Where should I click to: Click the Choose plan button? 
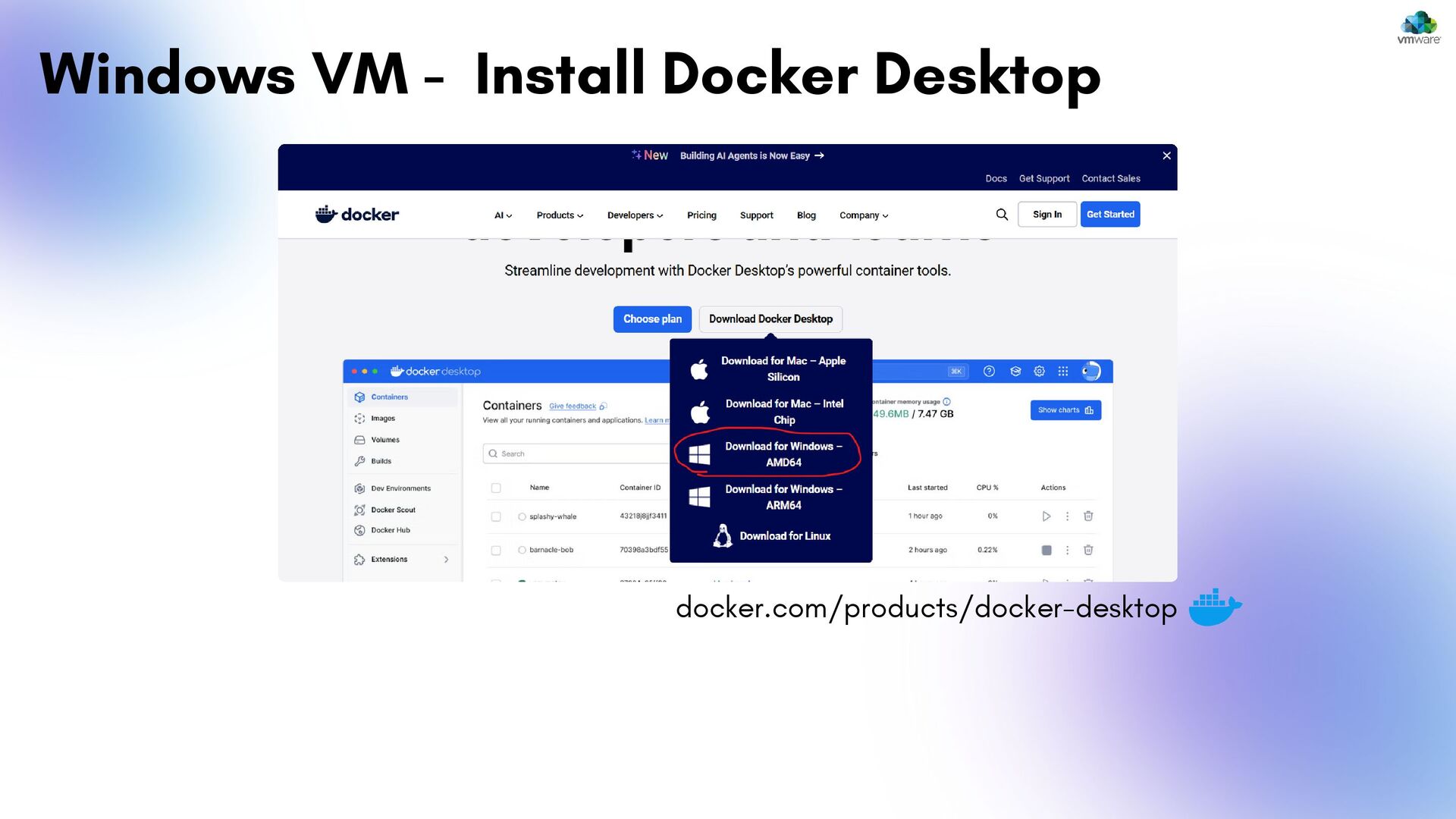[652, 319]
